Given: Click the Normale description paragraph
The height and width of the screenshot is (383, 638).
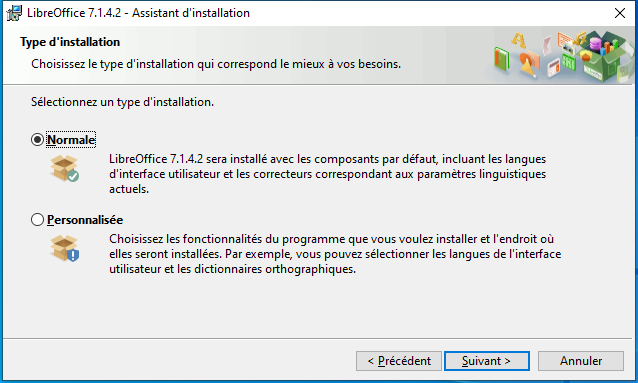Looking at the screenshot, I should click(x=328, y=174).
